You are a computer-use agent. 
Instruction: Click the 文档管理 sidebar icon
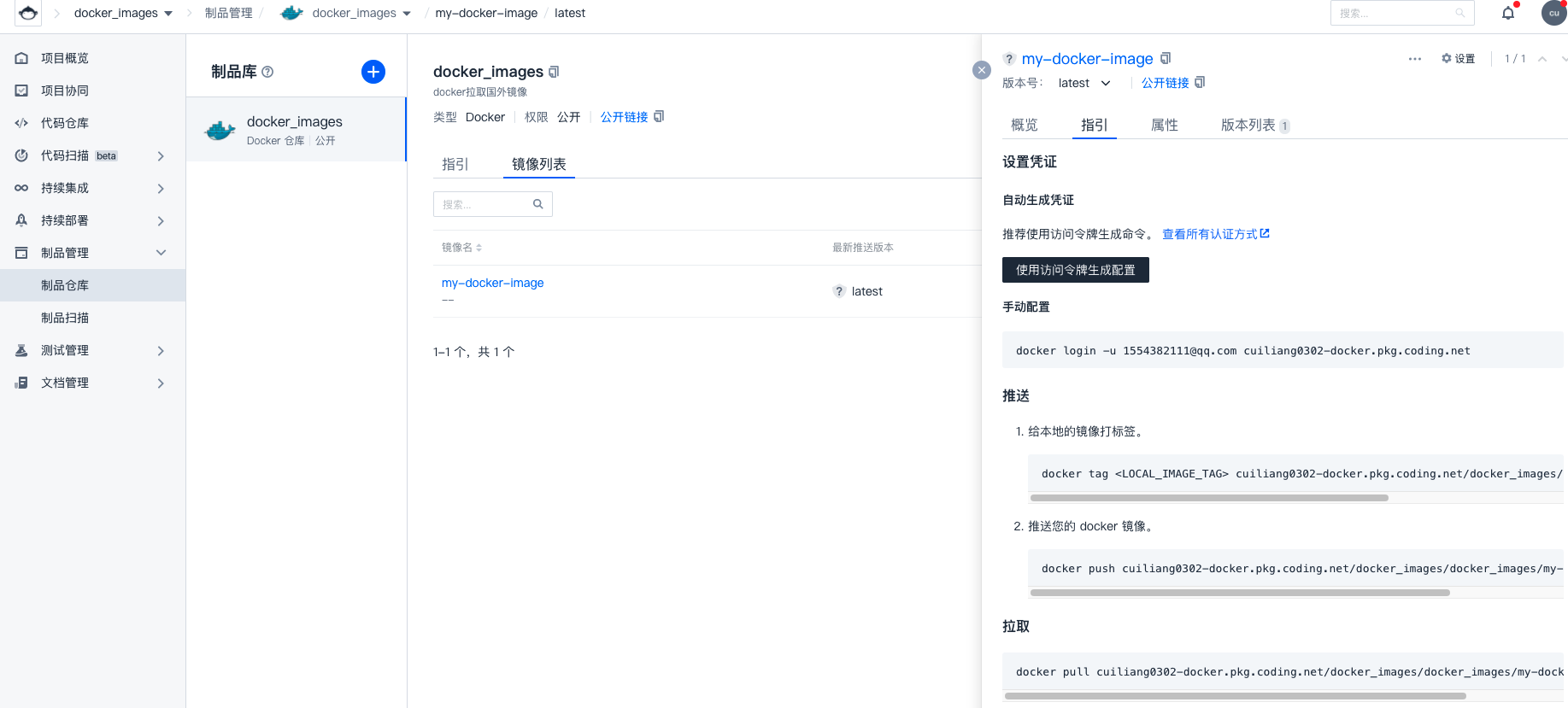[22, 383]
